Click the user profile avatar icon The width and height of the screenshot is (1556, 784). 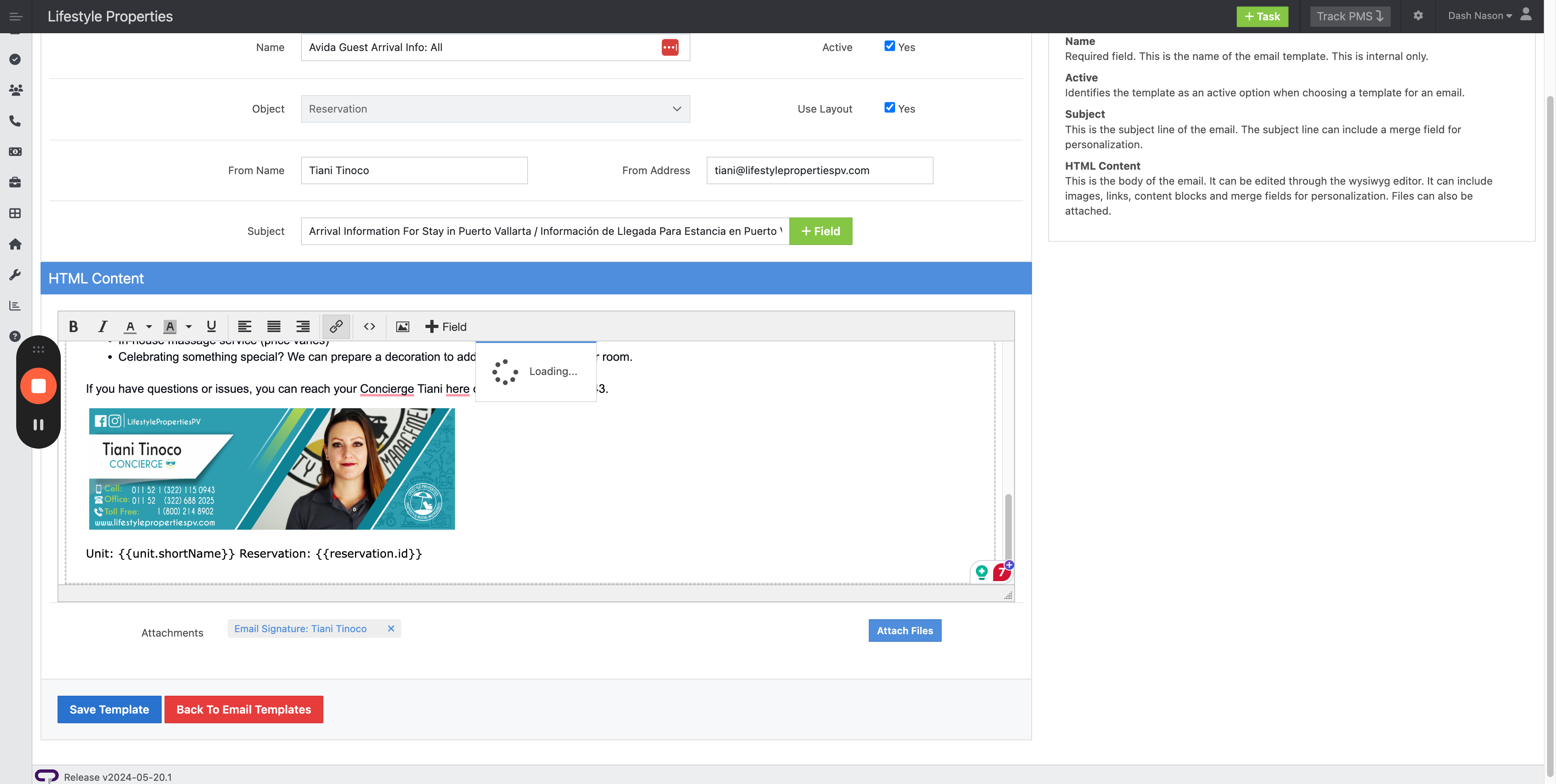click(x=1526, y=15)
